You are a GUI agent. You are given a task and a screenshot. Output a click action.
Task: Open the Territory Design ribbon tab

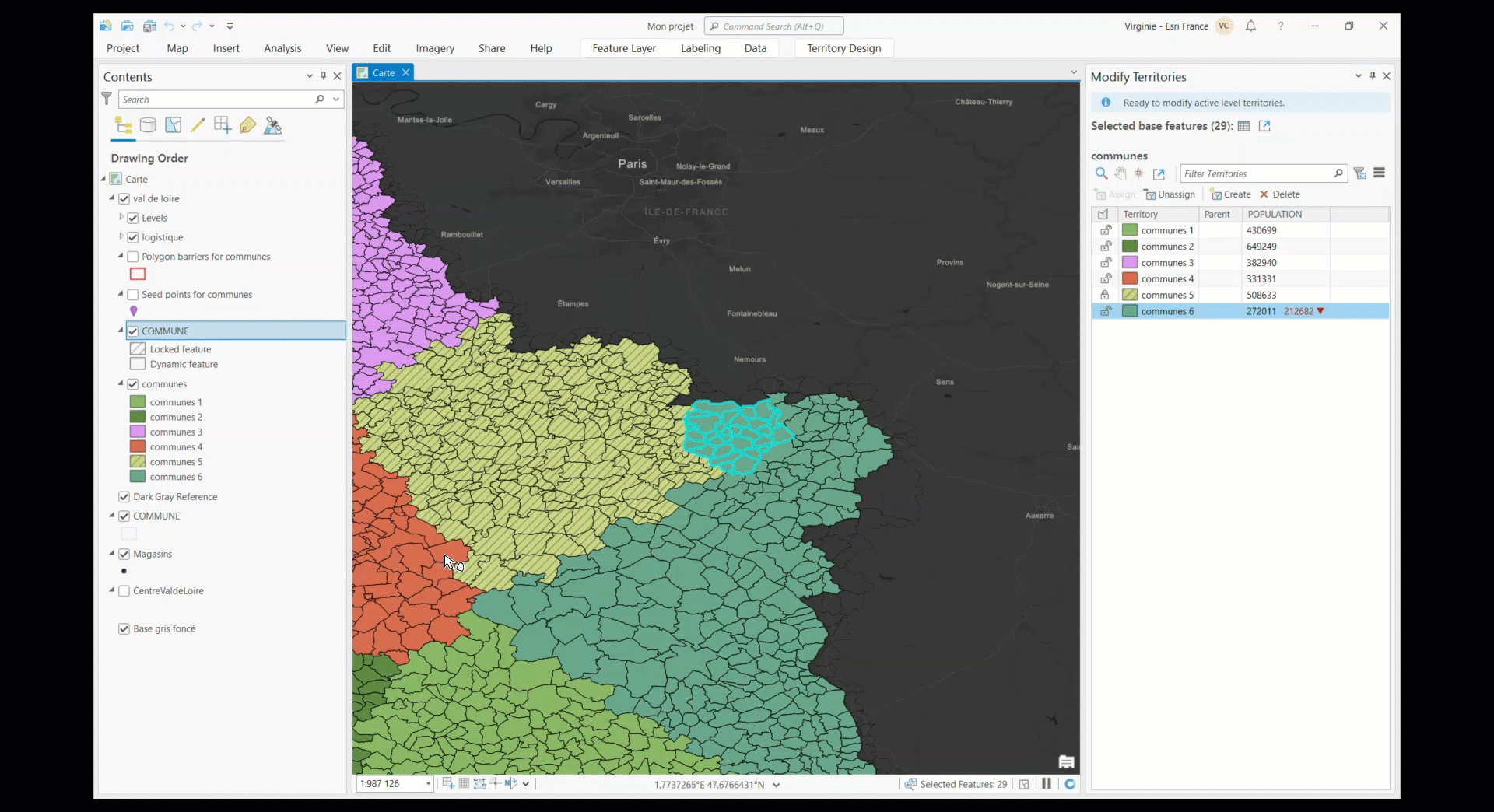point(844,48)
